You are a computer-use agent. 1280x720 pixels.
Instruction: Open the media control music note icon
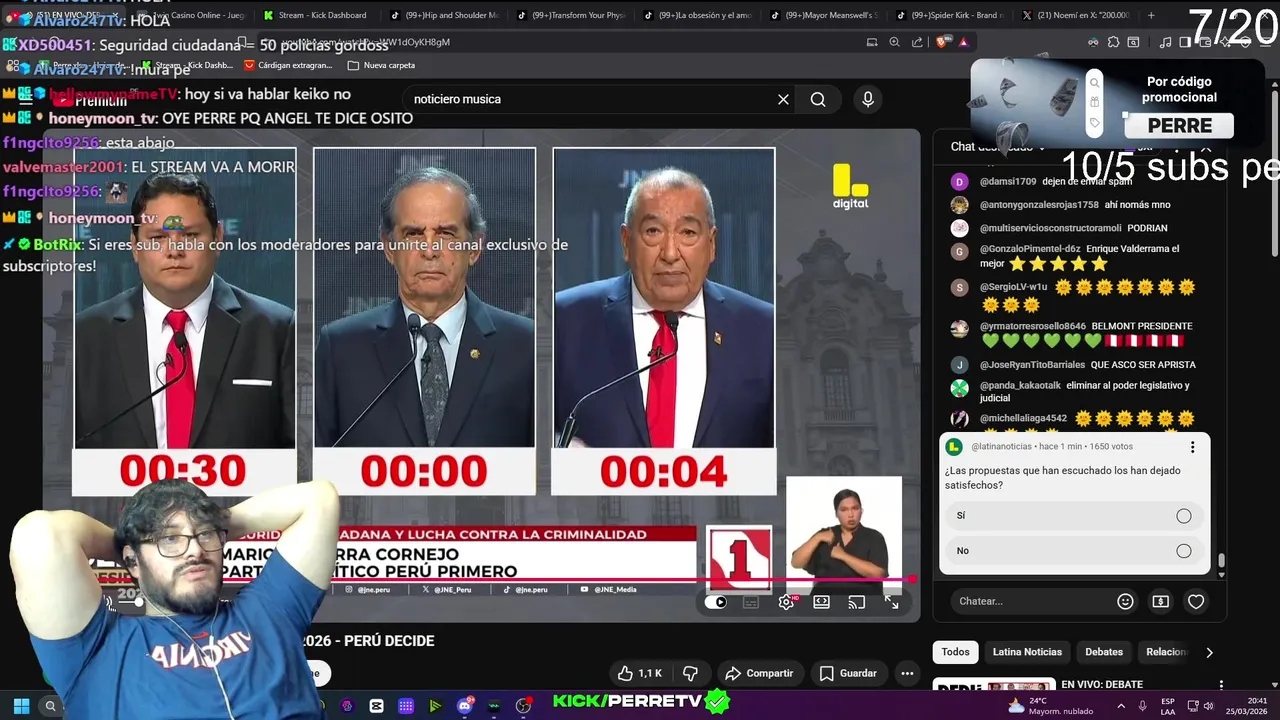pos(1165,42)
